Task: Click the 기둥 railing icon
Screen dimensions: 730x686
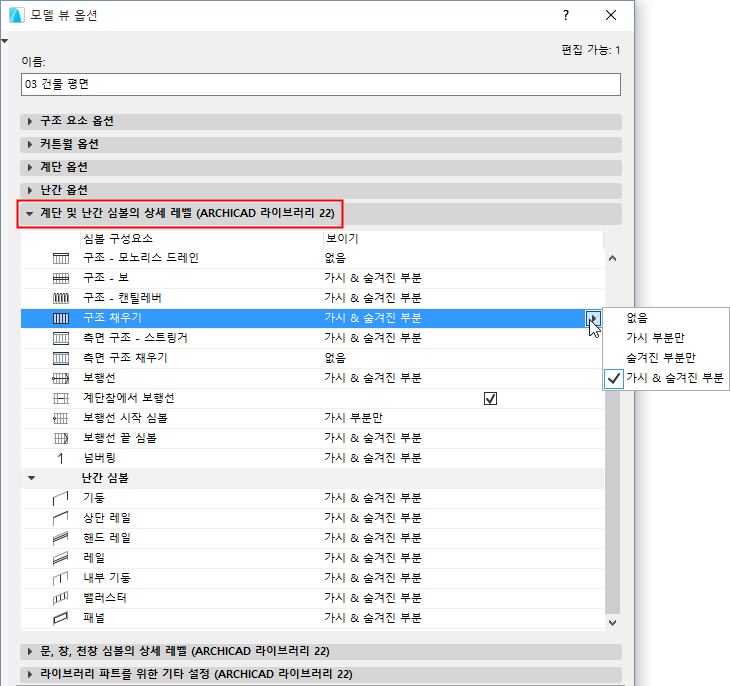Action: click(61, 498)
